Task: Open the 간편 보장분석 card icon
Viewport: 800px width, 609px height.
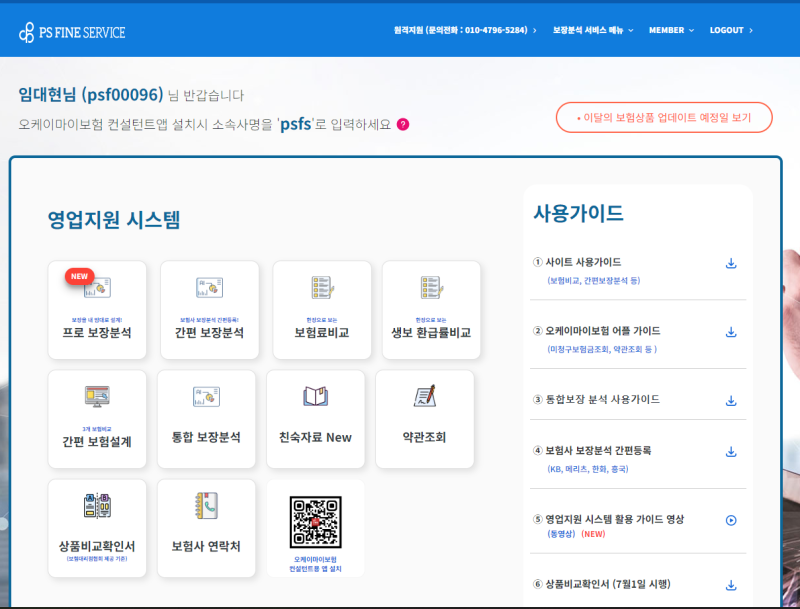Action: coord(210,287)
